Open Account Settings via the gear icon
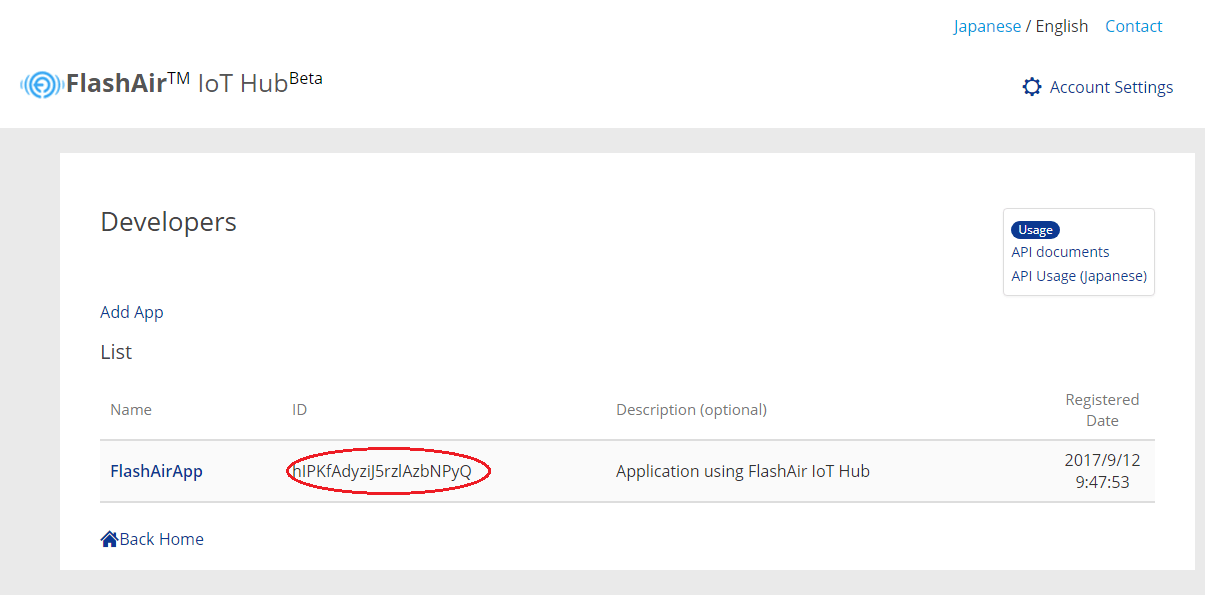The width and height of the screenshot is (1205, 595). coord(1032,87)
